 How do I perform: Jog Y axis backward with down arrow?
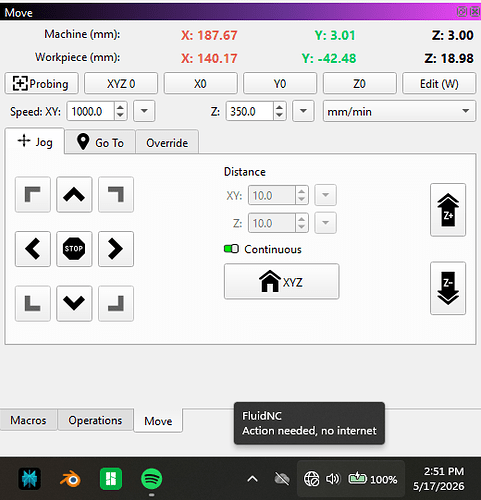tap(74, 303)
